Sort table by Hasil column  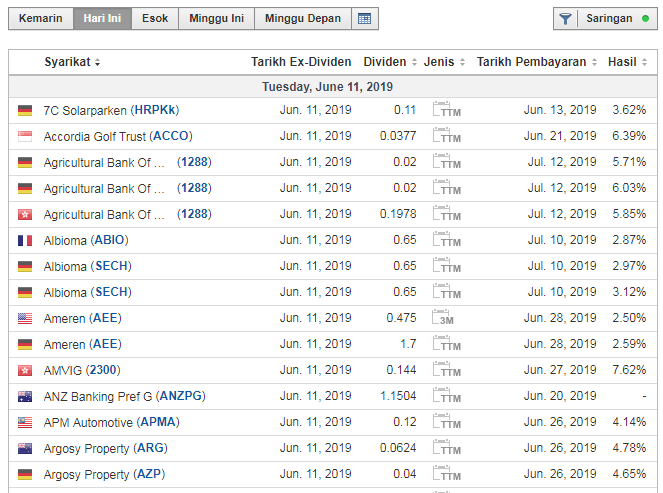tap(627, 62)
